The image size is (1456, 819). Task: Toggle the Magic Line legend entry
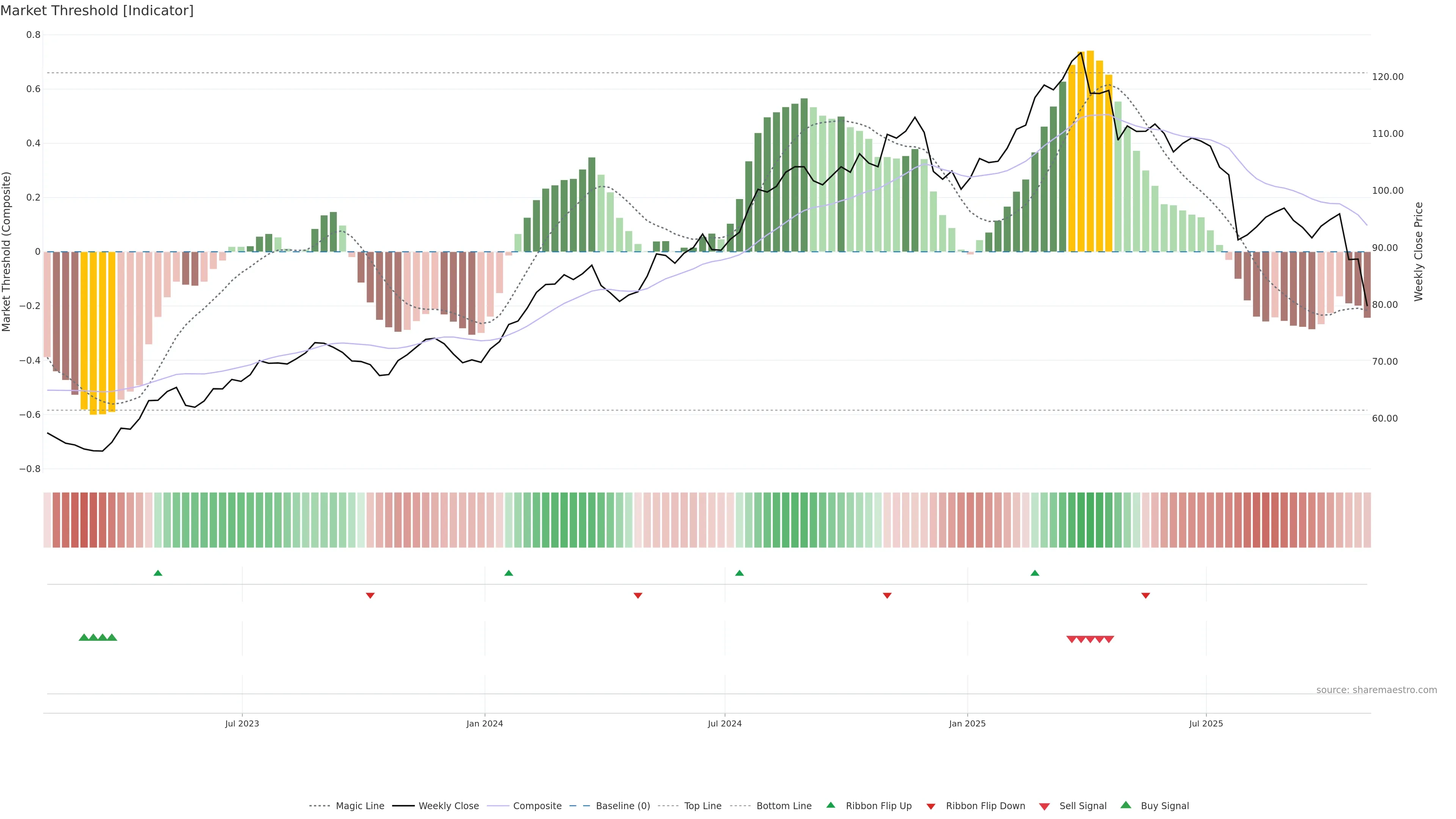tap(359, 806)
